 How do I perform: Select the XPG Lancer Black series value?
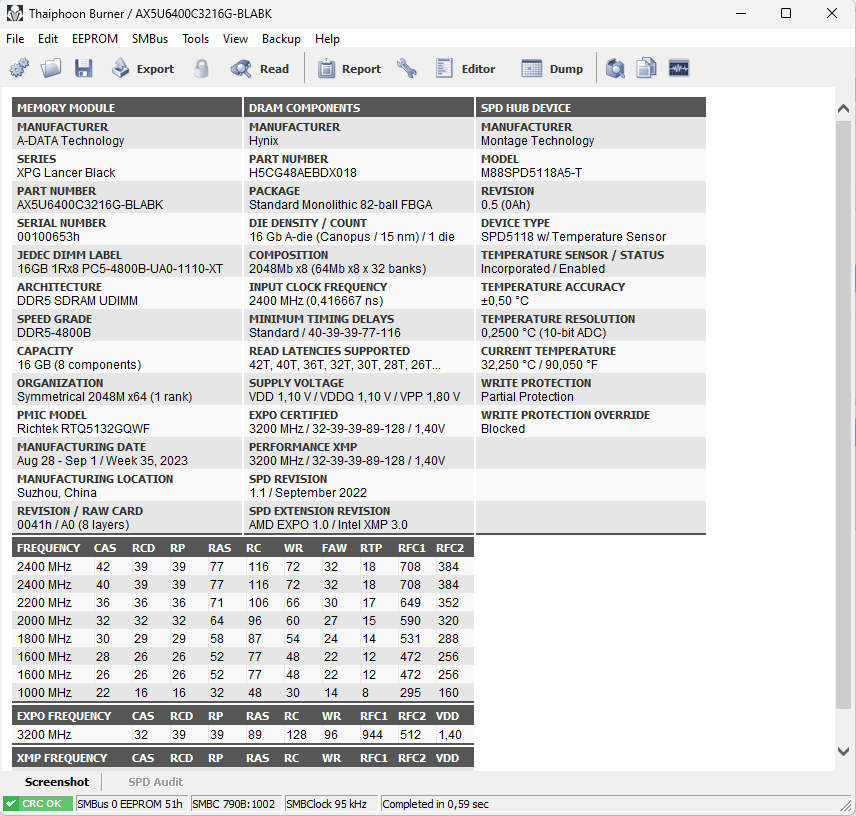66,172
